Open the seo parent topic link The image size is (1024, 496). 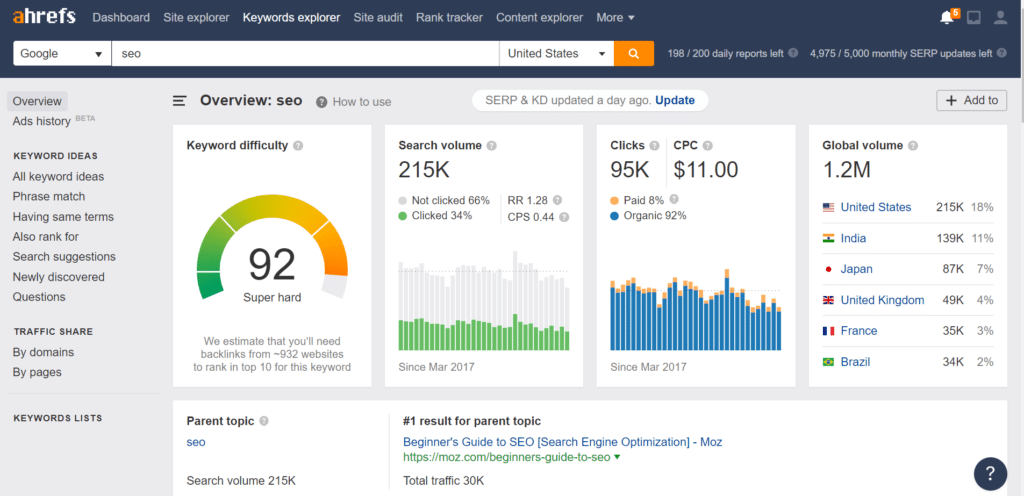pyautogui.click(x=196, y=442)
